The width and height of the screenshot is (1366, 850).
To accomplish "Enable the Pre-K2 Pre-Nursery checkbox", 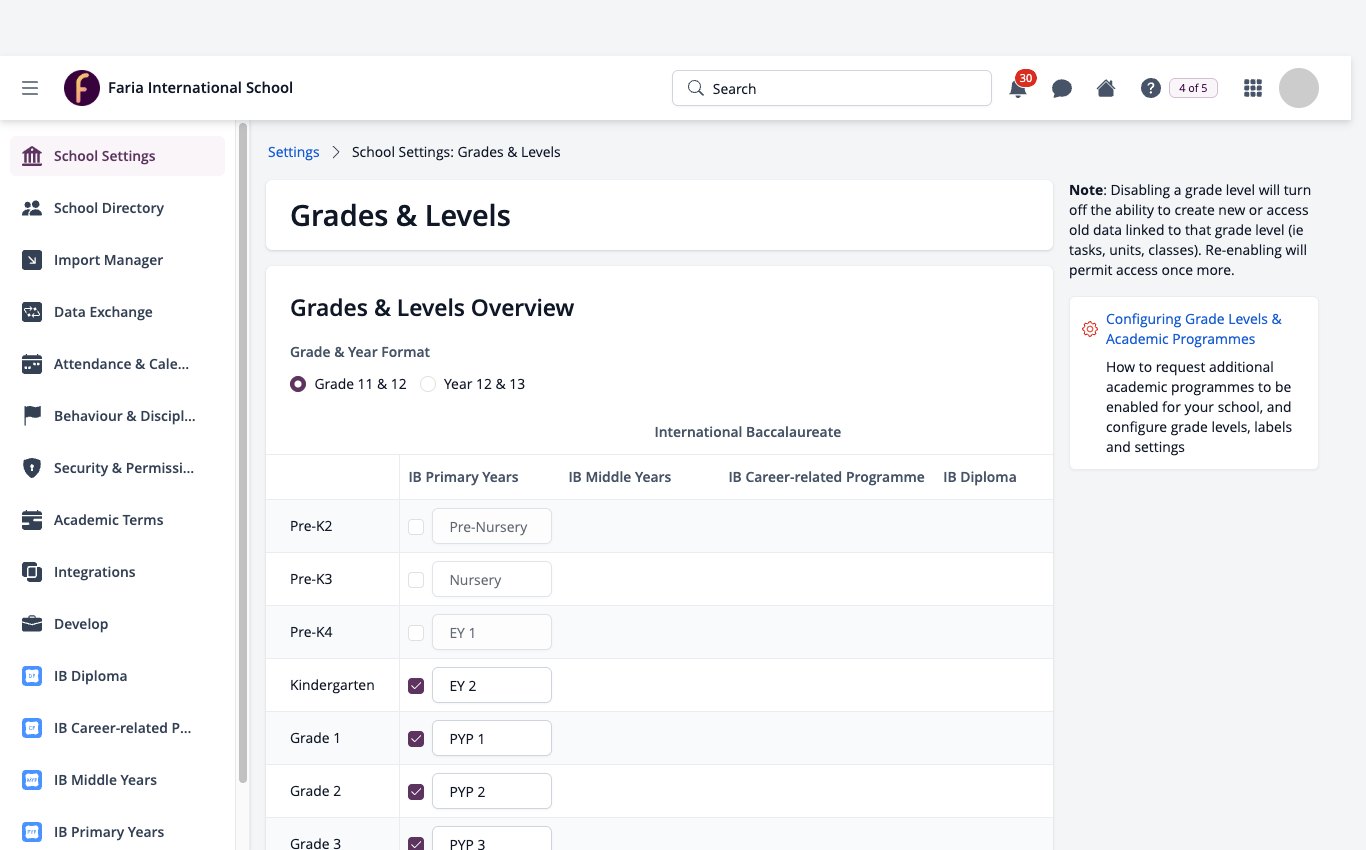I will click(x=416, y=527).
